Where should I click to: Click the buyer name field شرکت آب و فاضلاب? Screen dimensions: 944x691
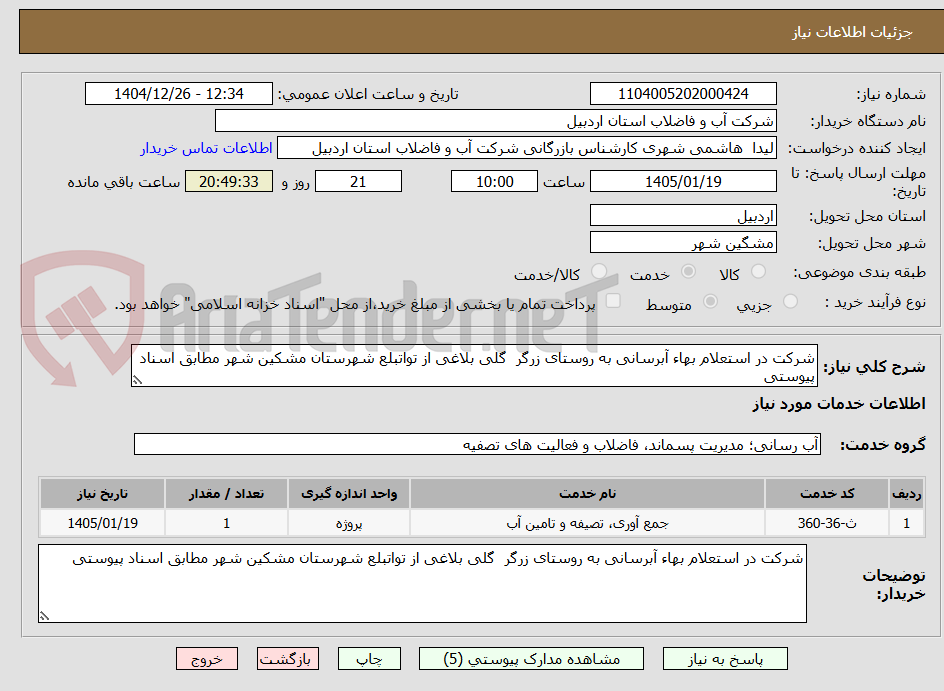coord(495,121)
